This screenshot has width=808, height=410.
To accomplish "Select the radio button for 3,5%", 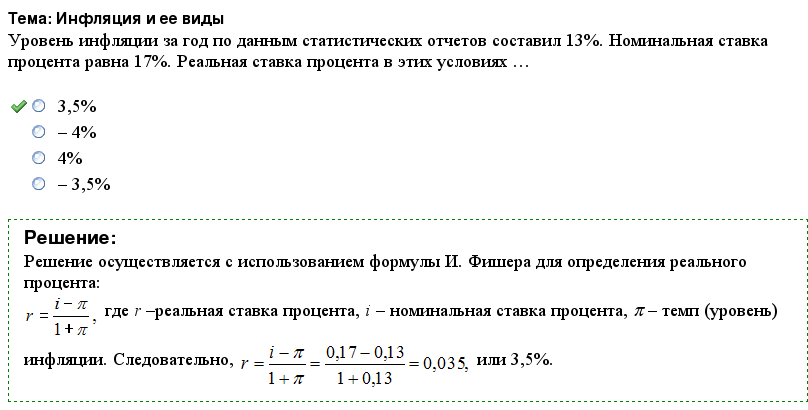I will 39,106.
